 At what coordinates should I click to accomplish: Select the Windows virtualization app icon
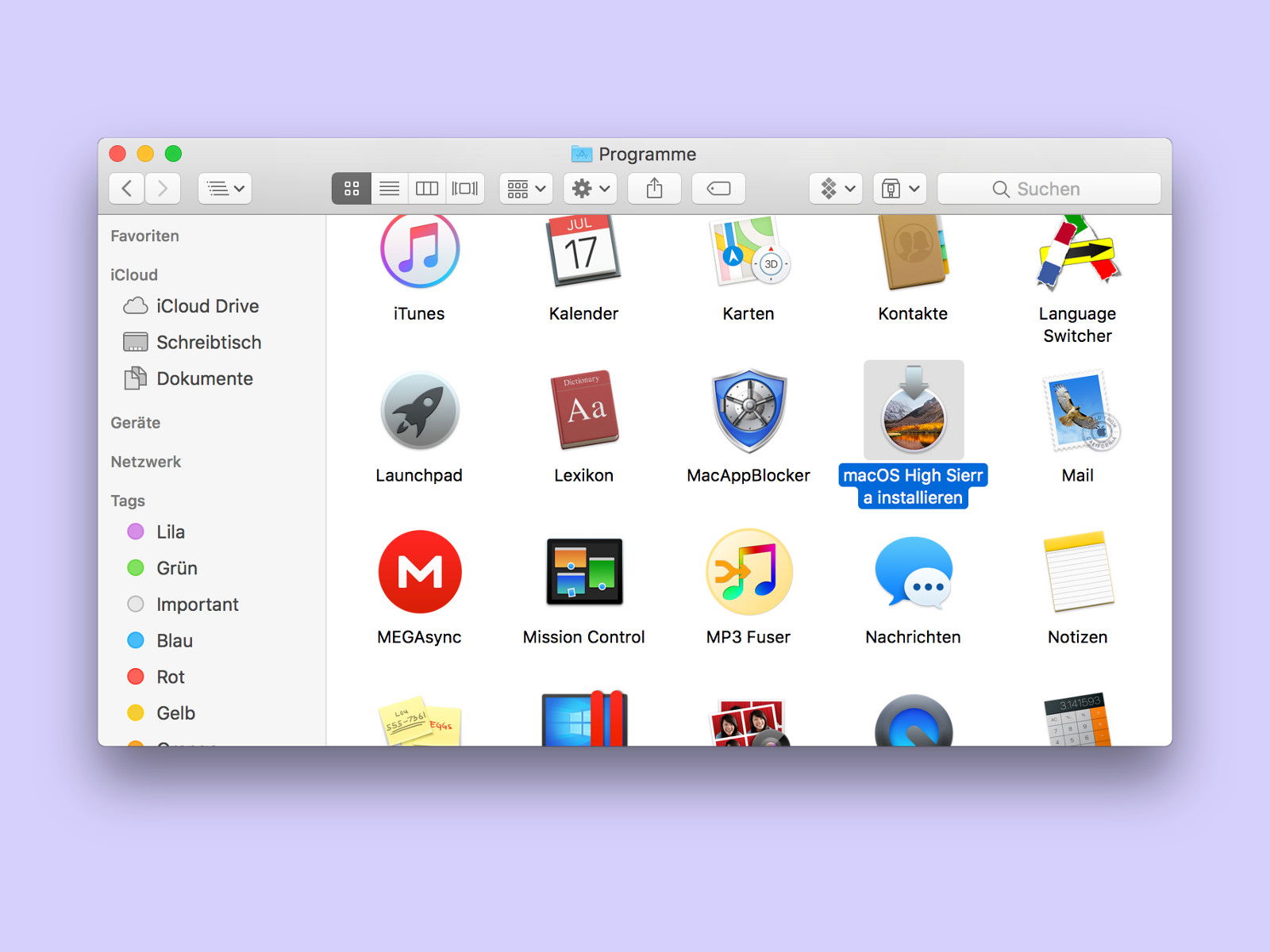pos(583,719)
